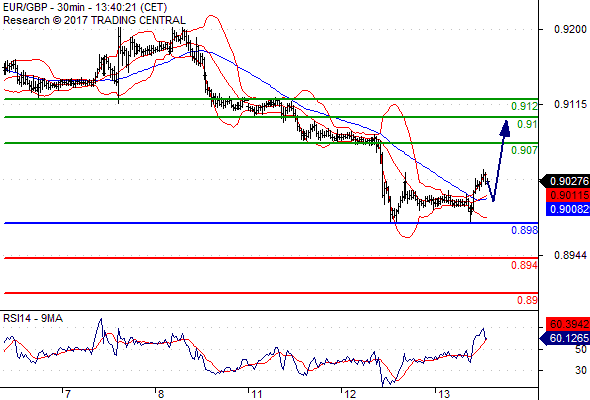Click the blue 0.90082 price tag
Screen dimensions: 590x400
pos(568,209)
